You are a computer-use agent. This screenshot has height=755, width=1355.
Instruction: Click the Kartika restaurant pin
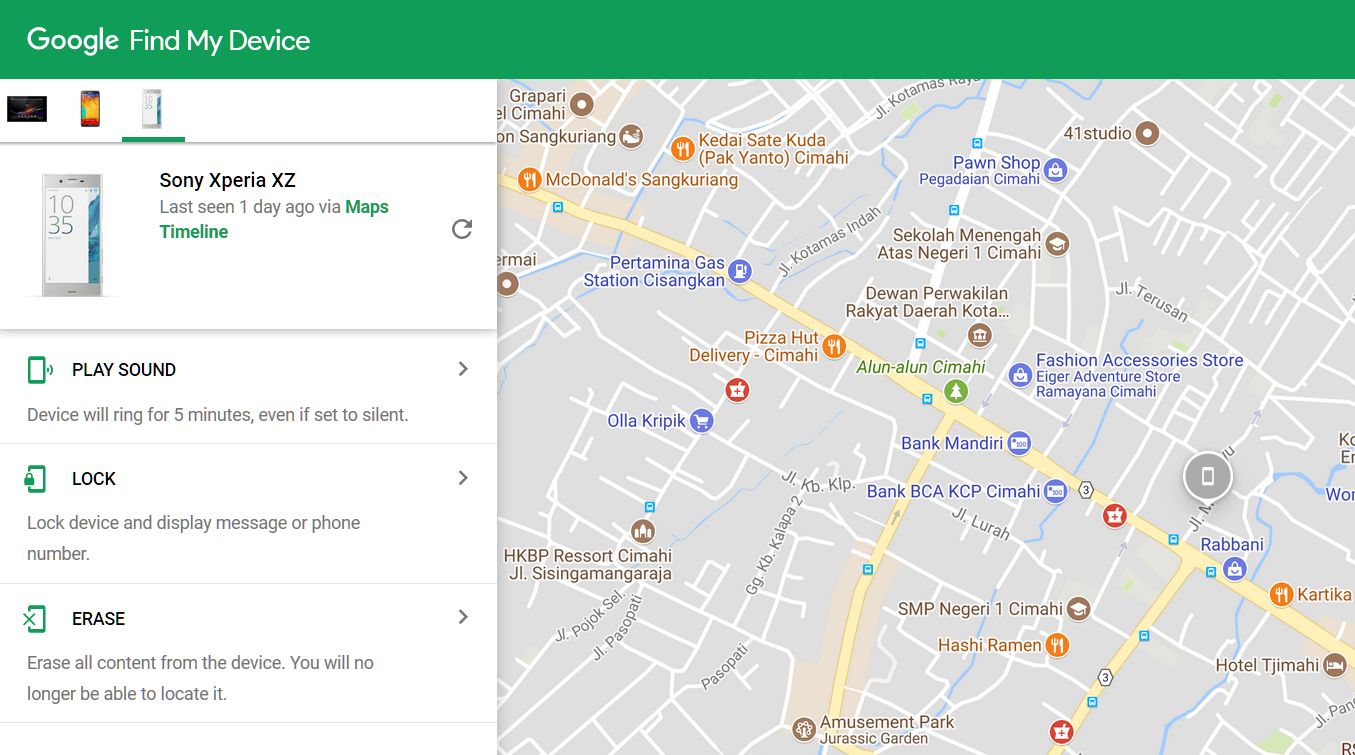tap(1282, 595)
